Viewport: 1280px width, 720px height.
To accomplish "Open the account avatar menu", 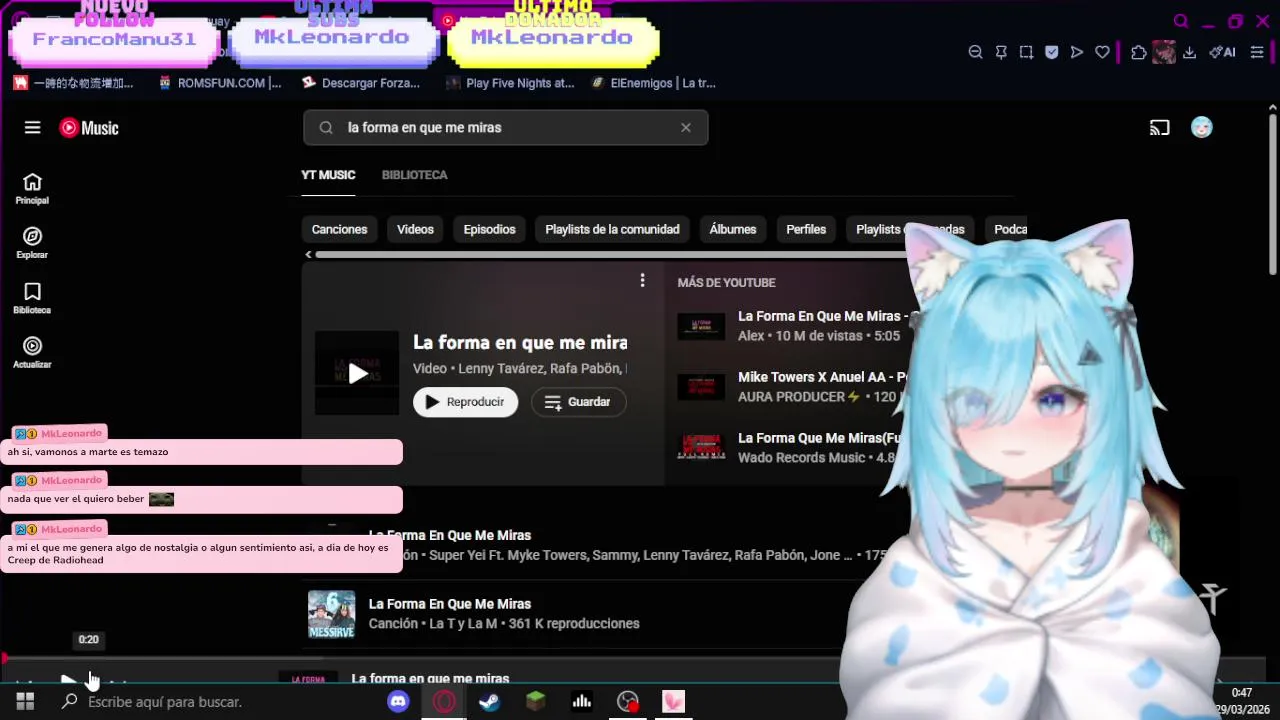I will [x=1202, y=127].
